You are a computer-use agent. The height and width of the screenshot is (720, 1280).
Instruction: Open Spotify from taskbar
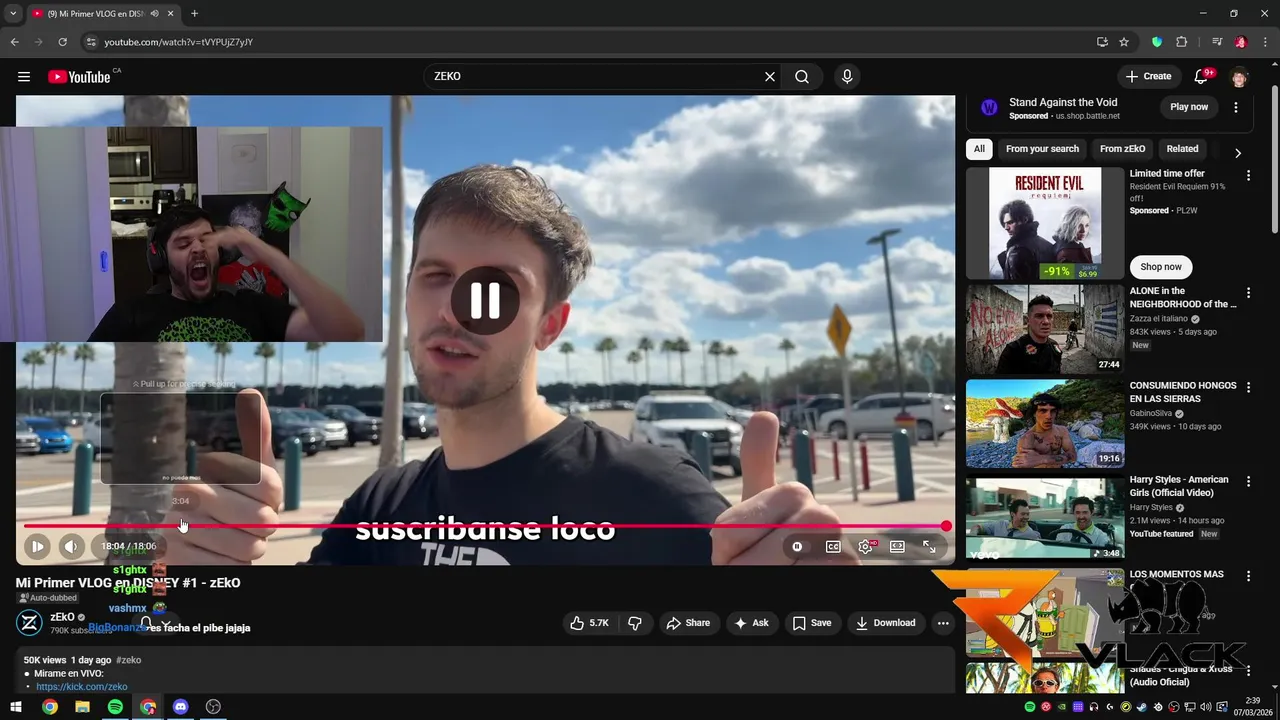115,707
